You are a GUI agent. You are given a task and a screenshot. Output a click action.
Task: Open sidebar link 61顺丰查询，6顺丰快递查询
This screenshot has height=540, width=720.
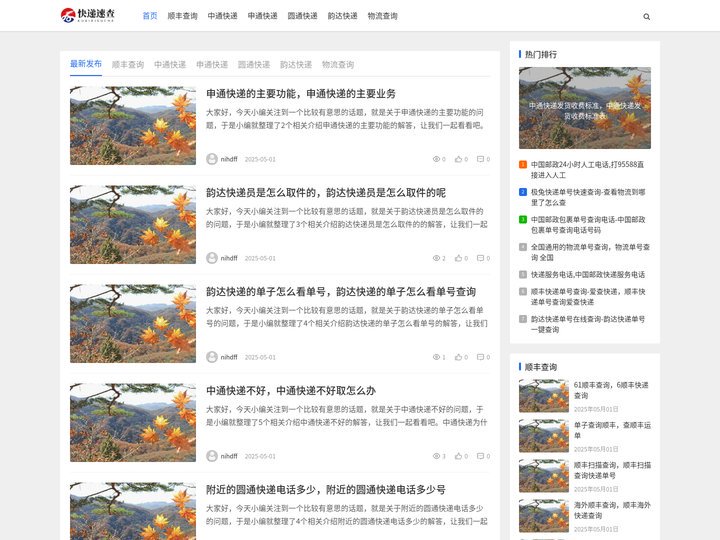pyautogui.click(x=611, y=390)
